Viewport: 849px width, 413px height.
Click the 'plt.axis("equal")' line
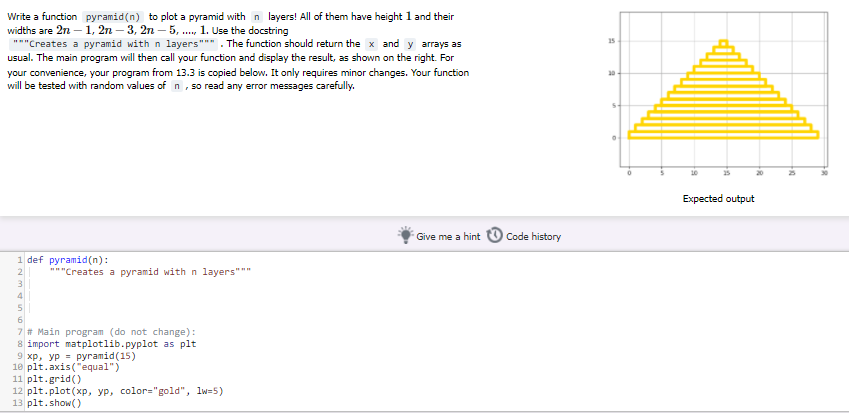[x=73, y=367]
